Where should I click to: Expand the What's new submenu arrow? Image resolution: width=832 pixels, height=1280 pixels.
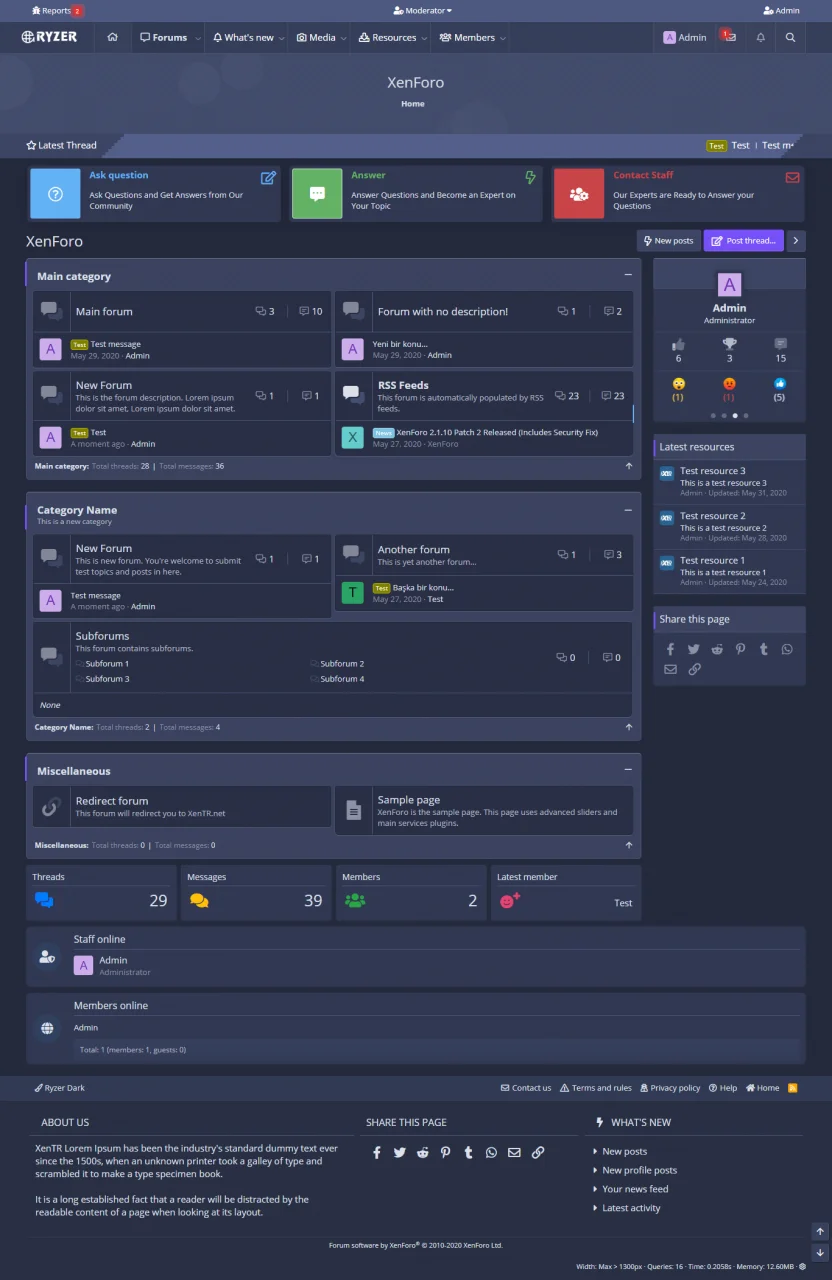click(281, 38)
